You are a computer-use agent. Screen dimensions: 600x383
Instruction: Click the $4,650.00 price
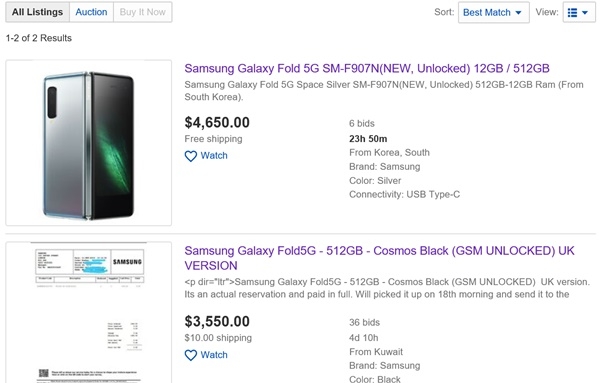coord(217,122)
